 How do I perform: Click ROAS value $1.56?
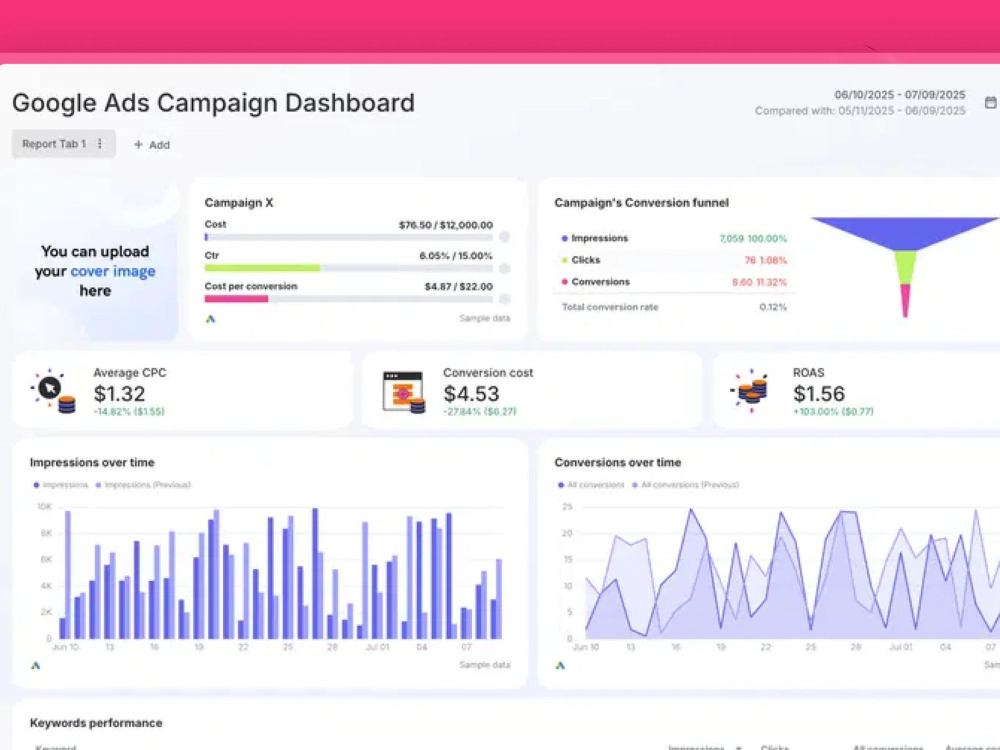819,393
